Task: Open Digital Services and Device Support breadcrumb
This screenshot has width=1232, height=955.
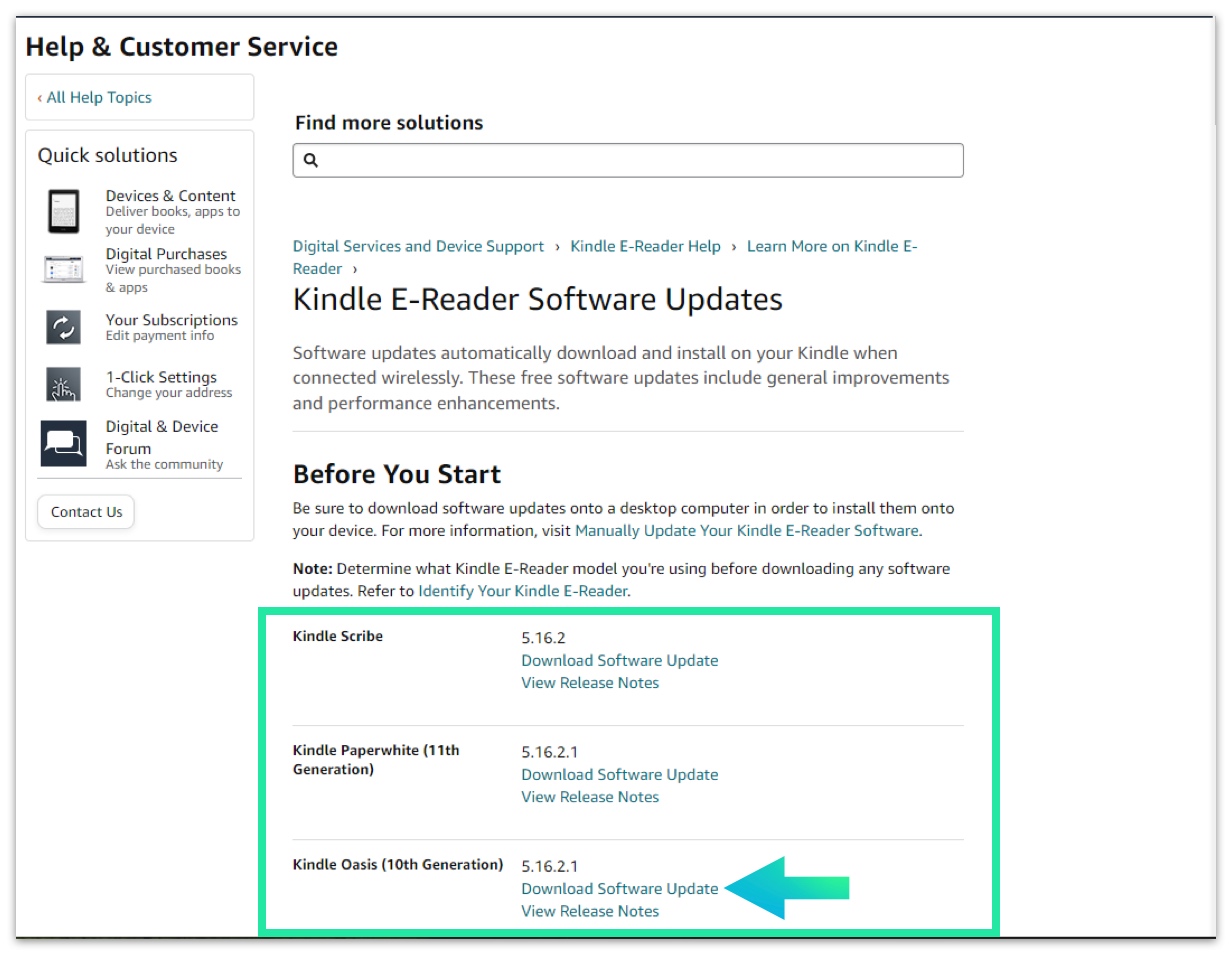Action: point(418,246)
